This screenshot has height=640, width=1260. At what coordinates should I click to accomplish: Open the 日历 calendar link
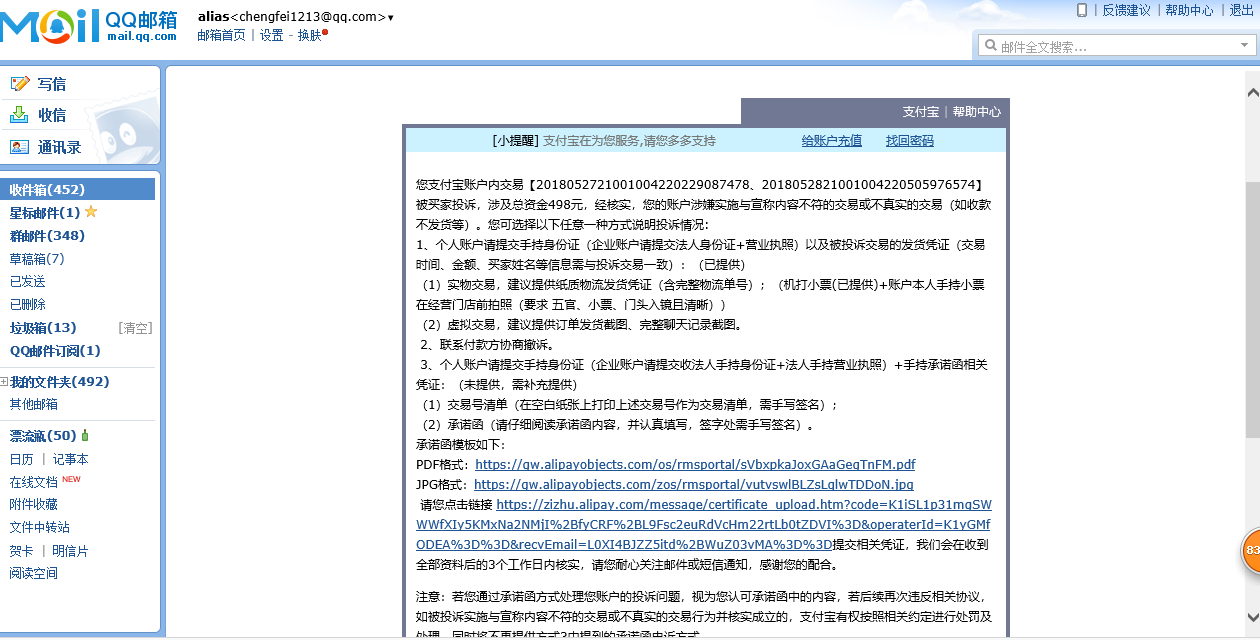(22, 459)
